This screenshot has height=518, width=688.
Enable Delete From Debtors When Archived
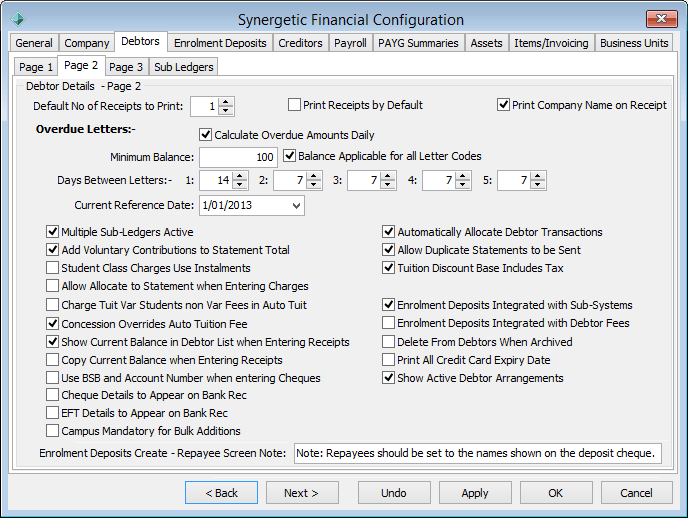(388, 342)
